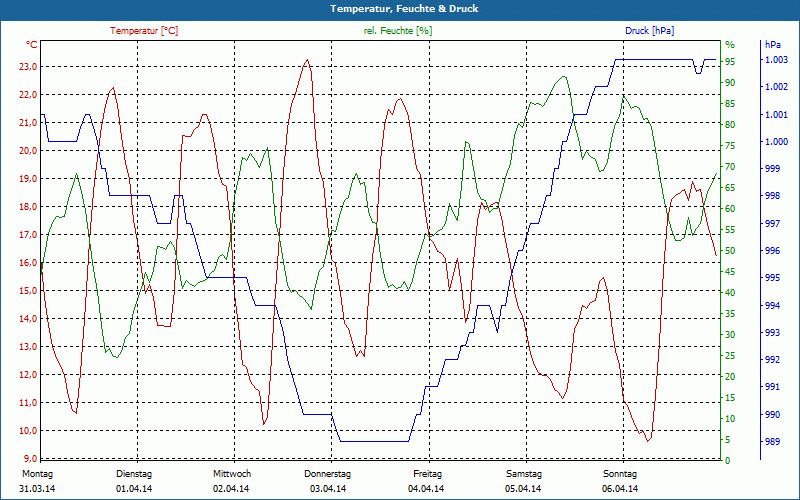Click the 25 humidity axis value
Image resolution: width=800 pixels, height=500 pixels.
(730, 356)
